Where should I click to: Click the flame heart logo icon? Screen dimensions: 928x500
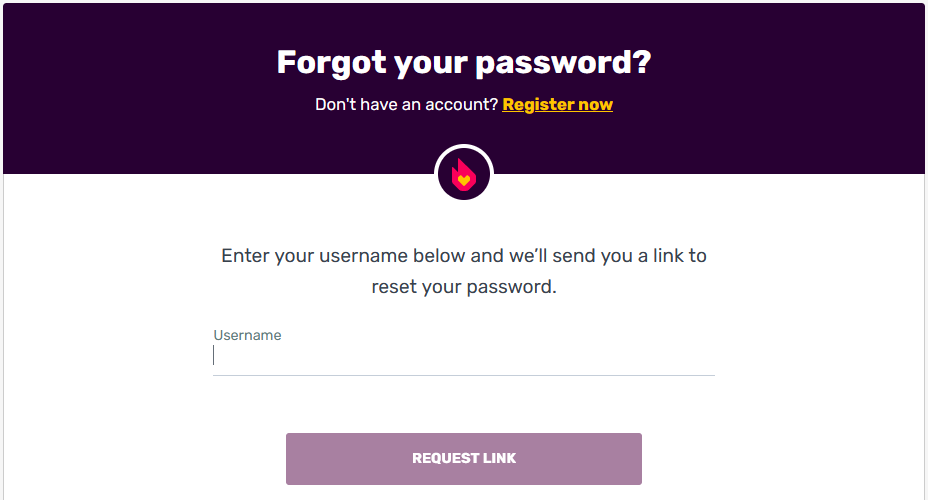tap(464, 175)
